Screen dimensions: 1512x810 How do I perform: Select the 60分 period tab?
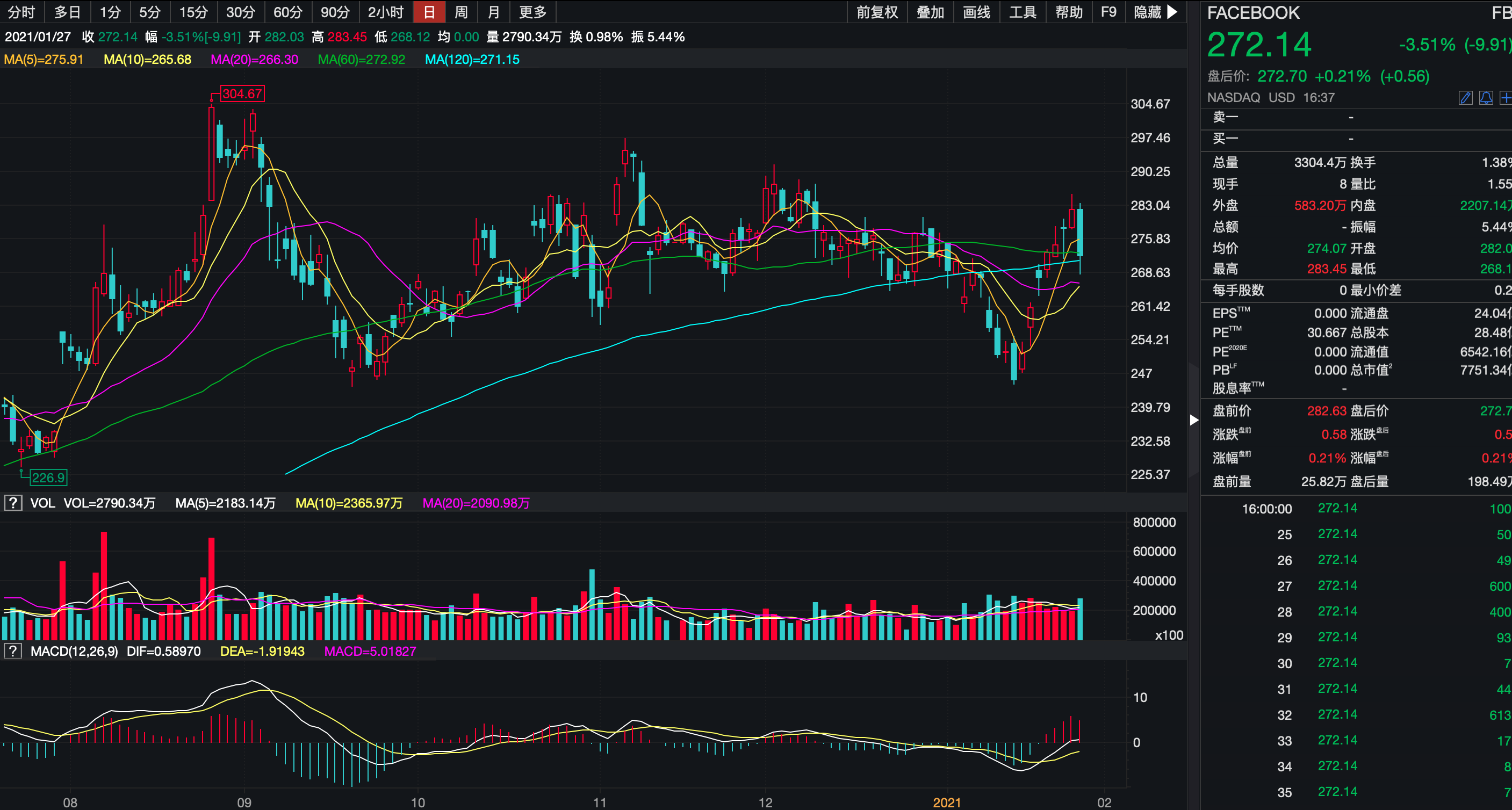288,12
